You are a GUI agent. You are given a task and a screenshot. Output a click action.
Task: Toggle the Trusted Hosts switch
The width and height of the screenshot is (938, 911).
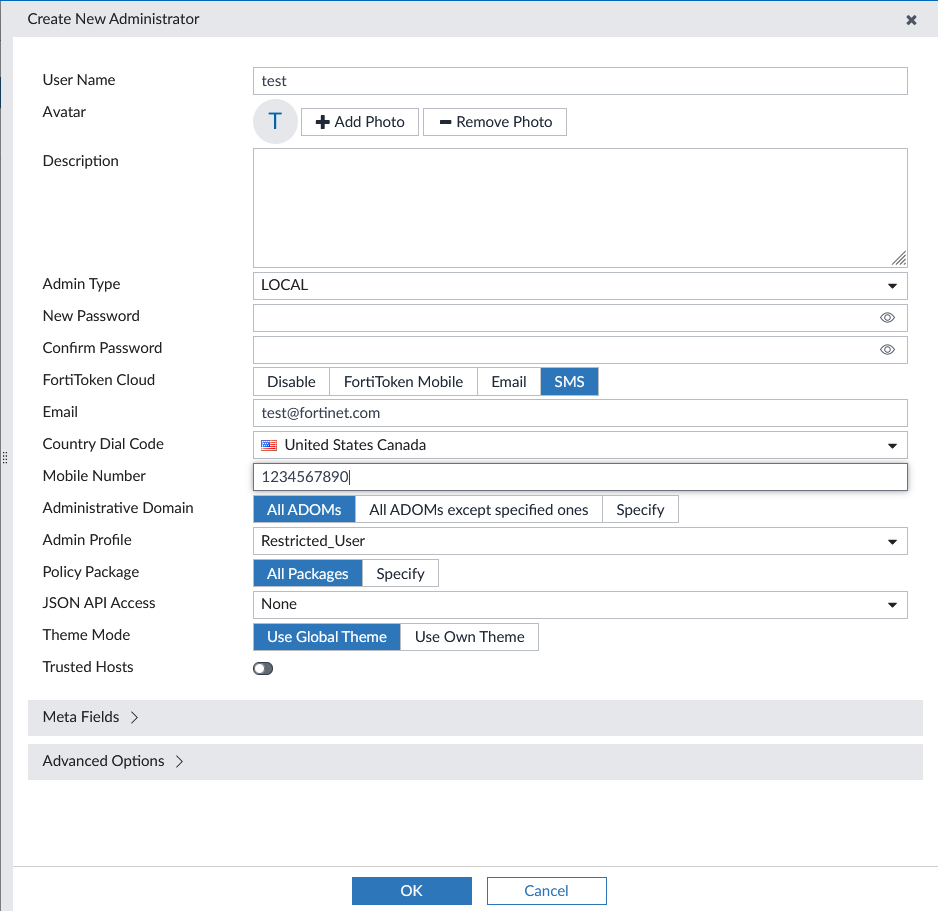pos(263,668)
